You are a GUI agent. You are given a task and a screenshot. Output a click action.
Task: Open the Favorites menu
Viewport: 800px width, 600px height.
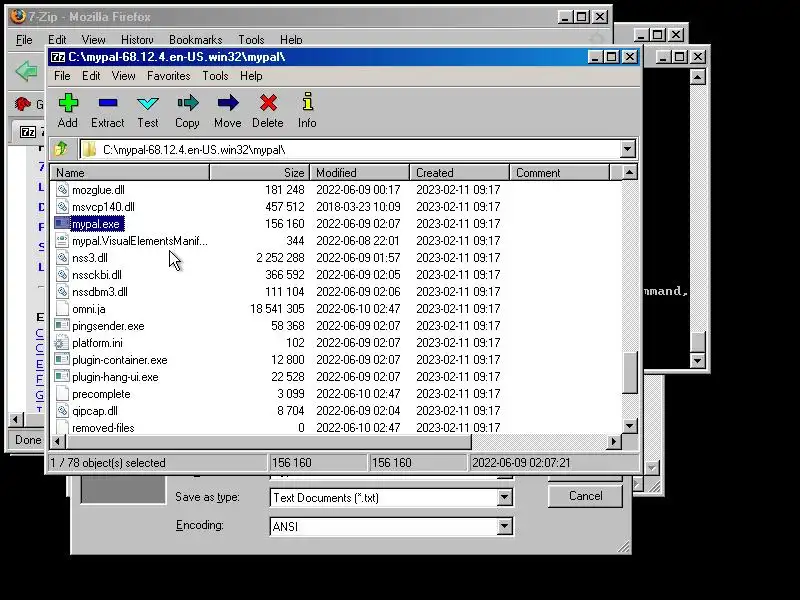point(168,76)
